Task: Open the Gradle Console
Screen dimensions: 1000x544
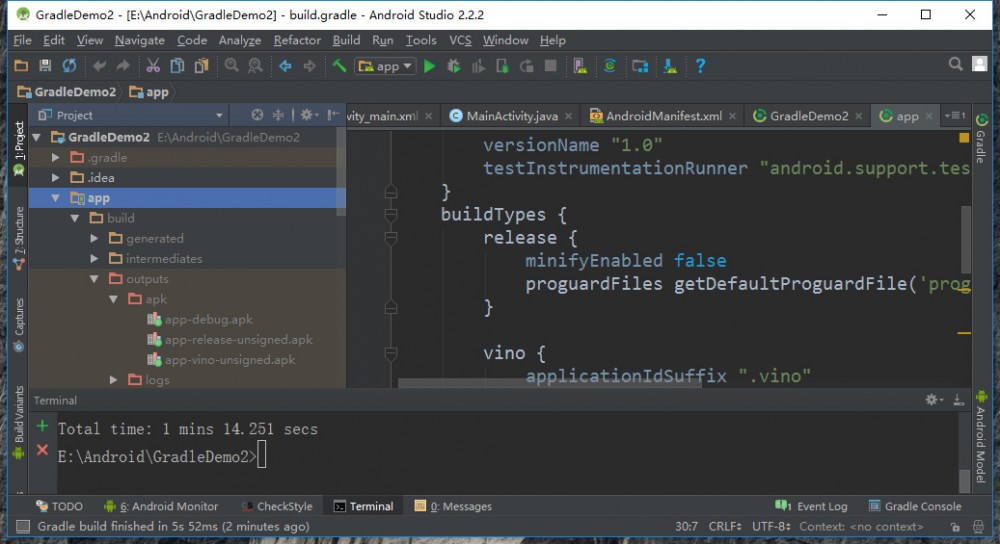Action: [915, 506]
